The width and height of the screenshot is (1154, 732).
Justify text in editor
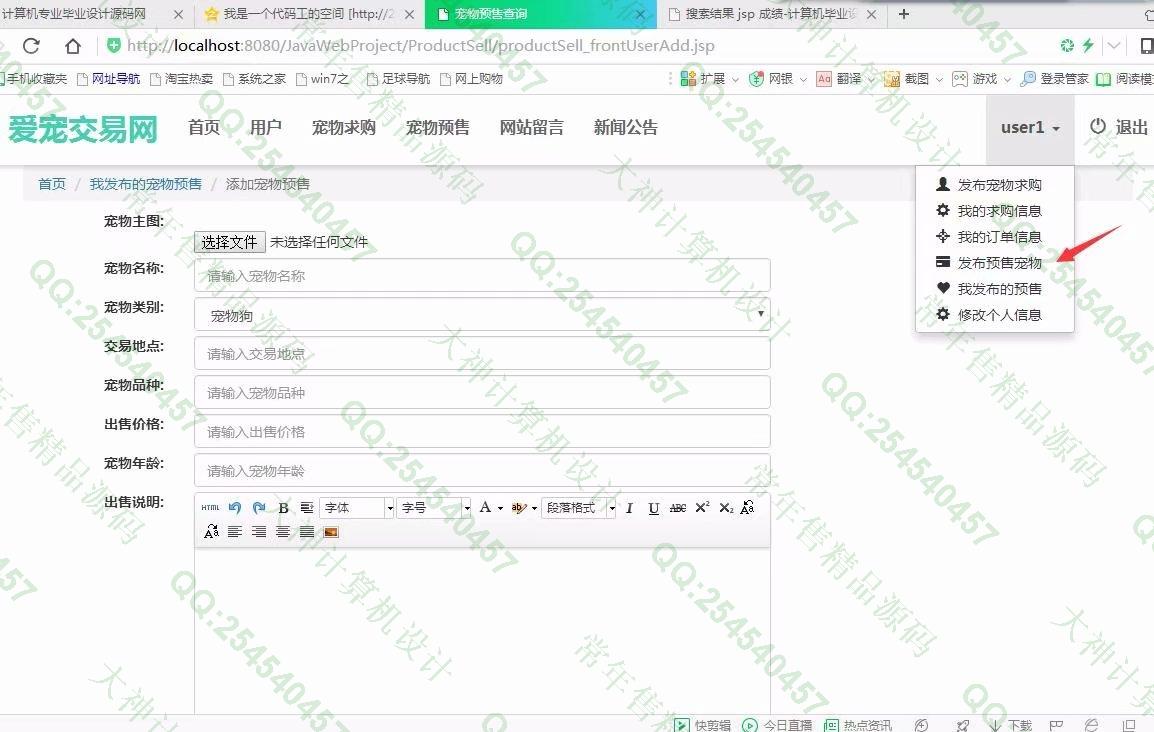307,531
